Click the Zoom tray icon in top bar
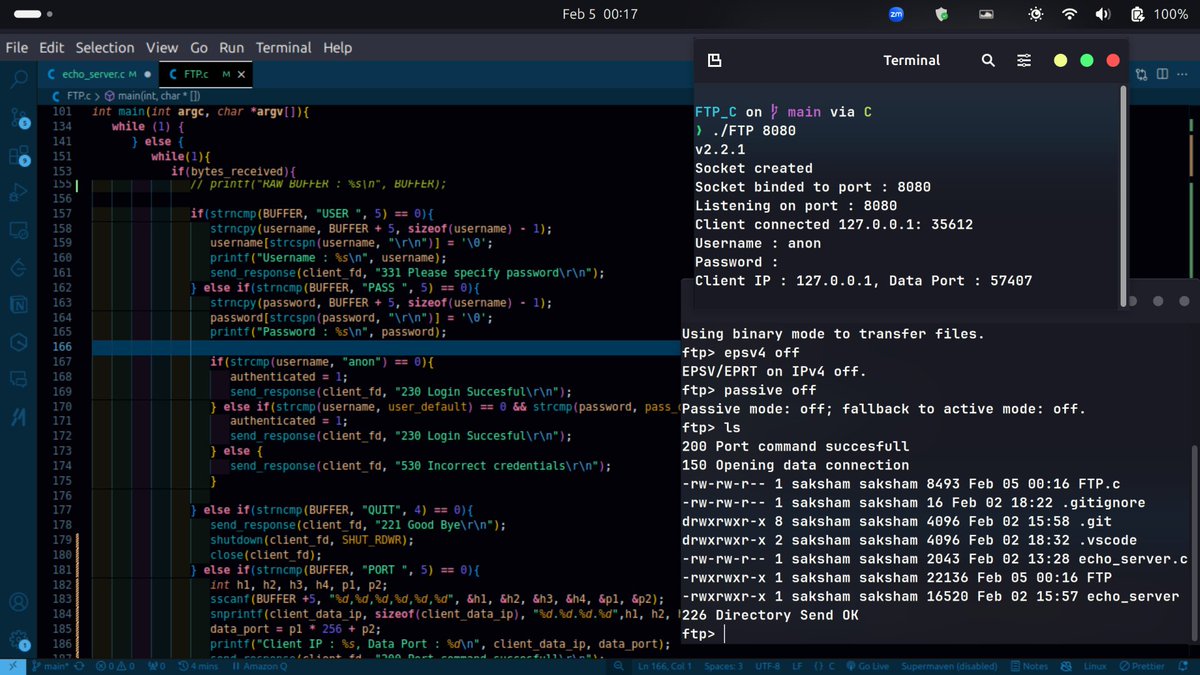The image size is (1200, 675). [897, 14]
